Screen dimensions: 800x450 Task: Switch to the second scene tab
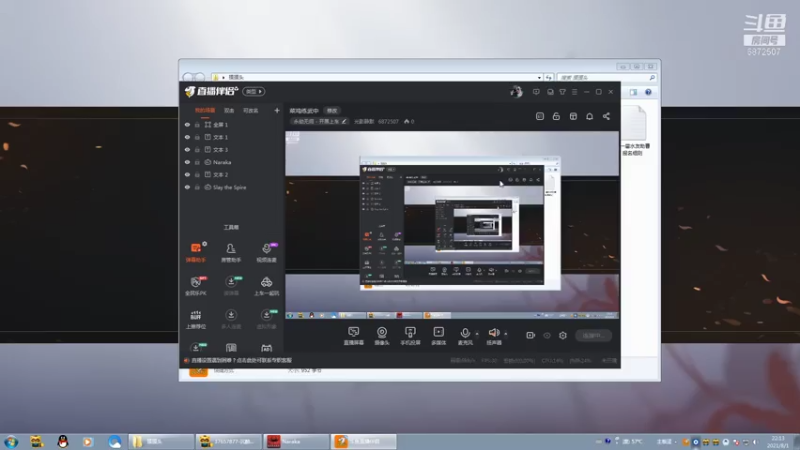(229, 110)
